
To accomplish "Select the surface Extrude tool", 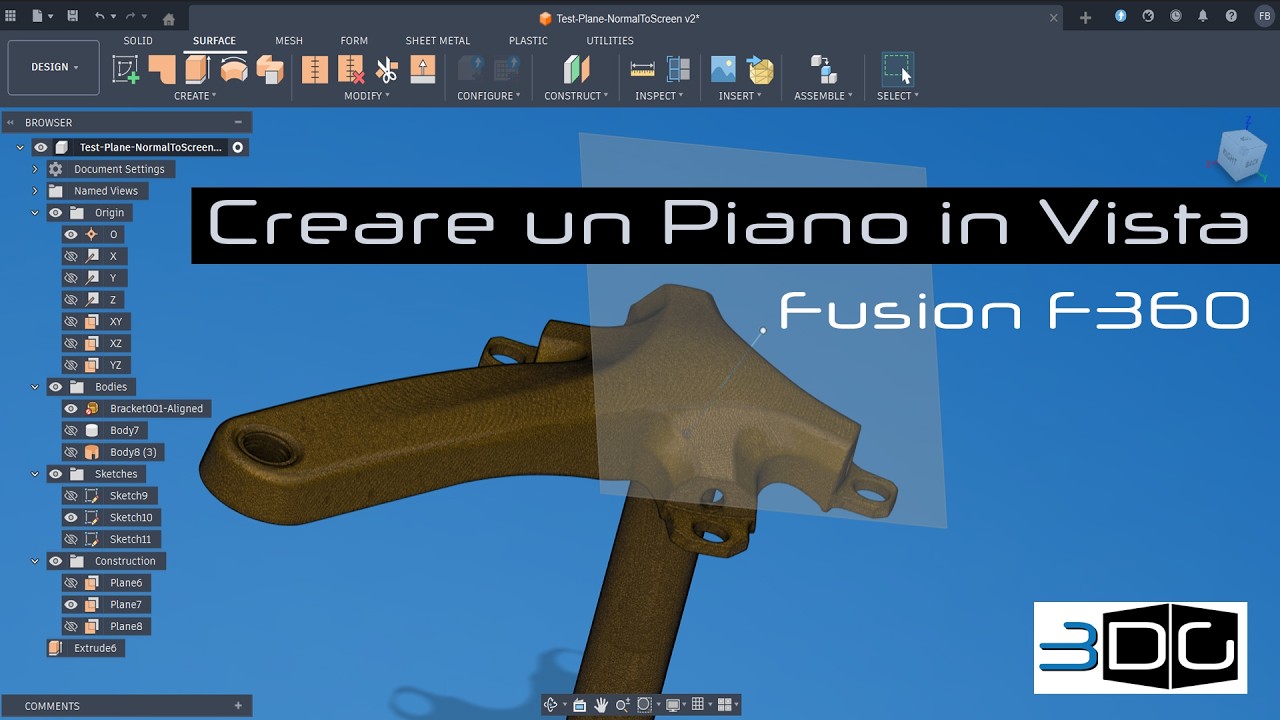I will 198,69.
